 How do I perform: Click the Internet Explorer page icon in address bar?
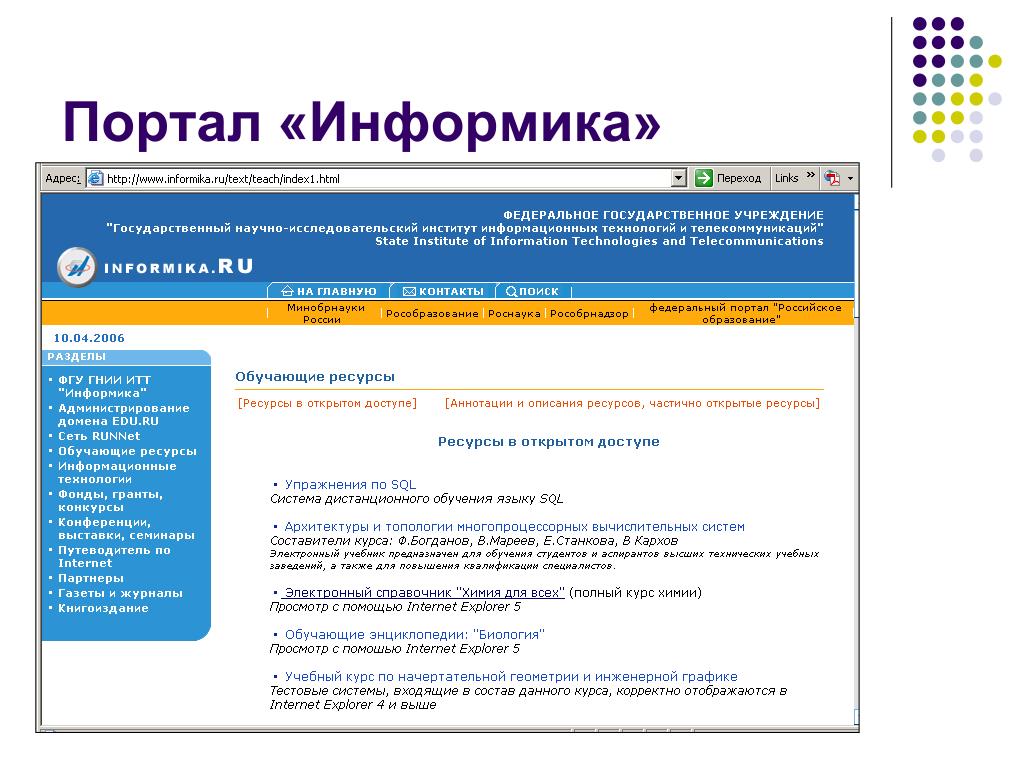click(x=96, y=178)
